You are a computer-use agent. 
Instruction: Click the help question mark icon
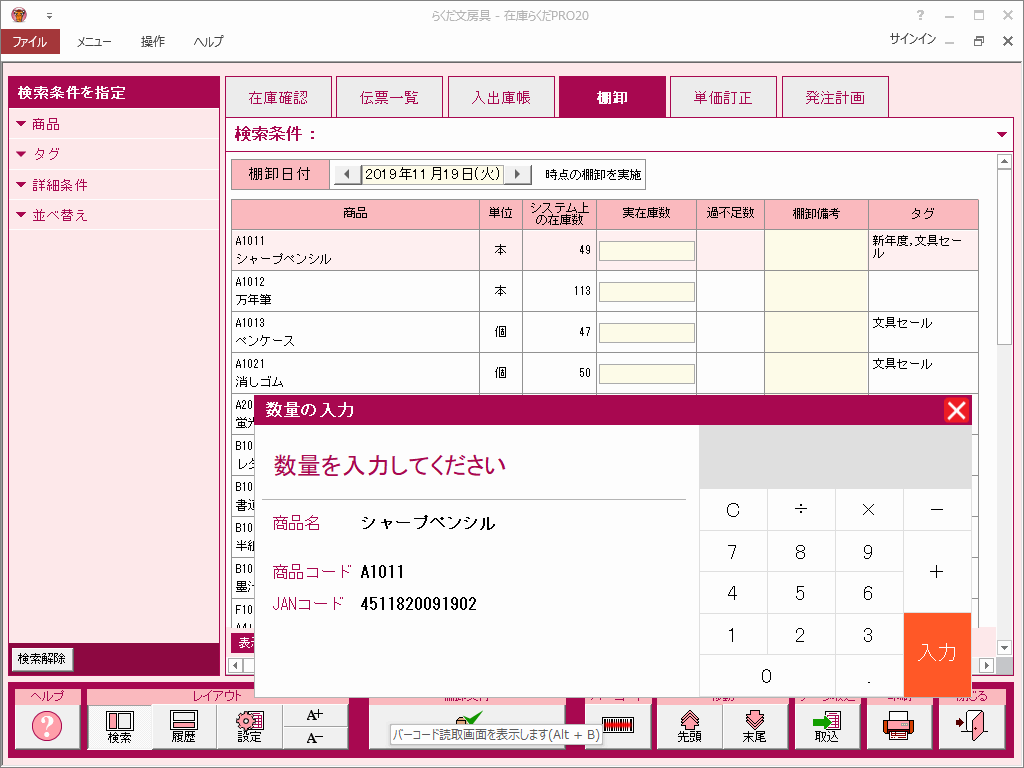[x=47, y=727]
